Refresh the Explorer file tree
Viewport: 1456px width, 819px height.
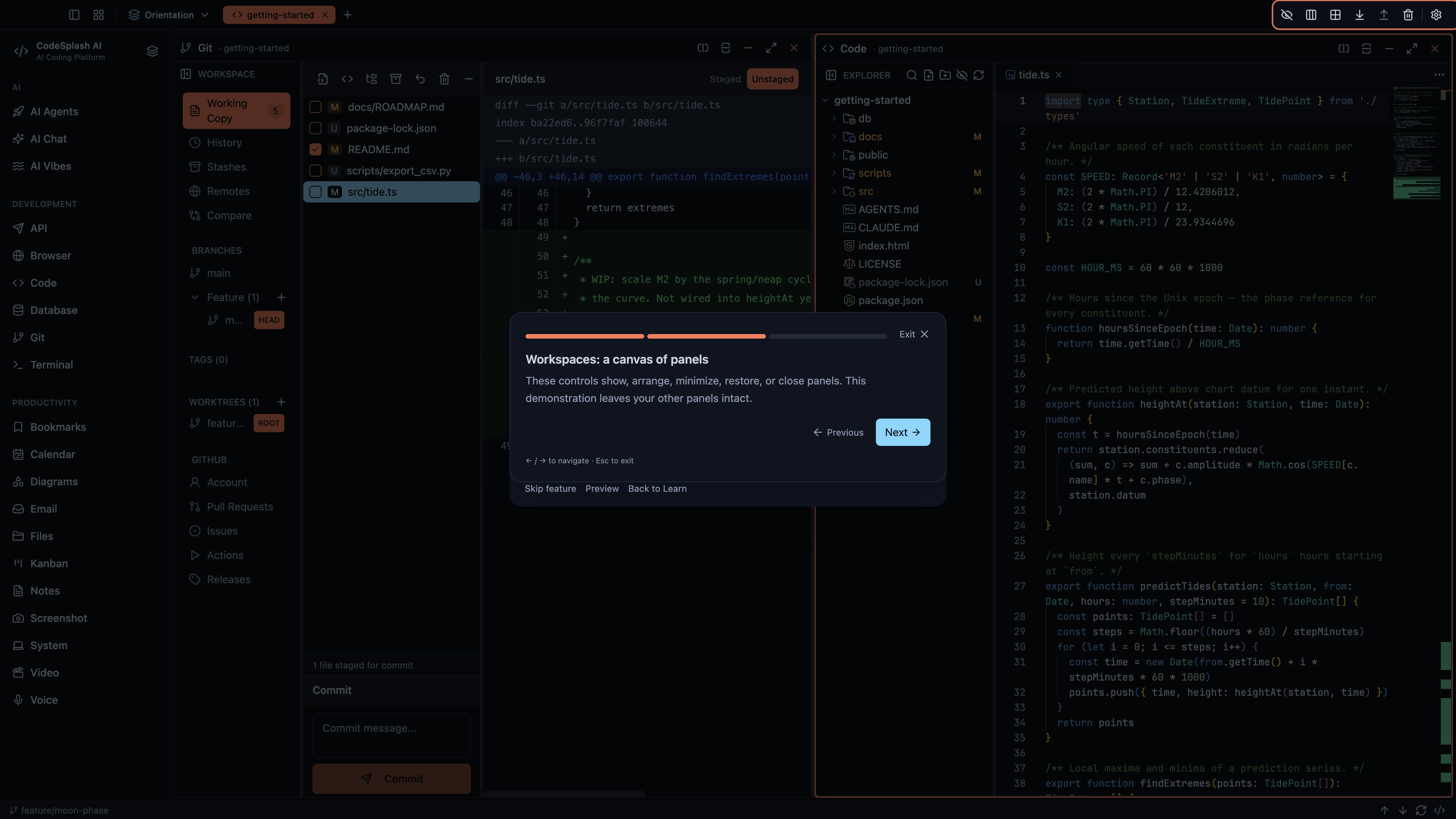pyautogui.click(x=979, y=75)
